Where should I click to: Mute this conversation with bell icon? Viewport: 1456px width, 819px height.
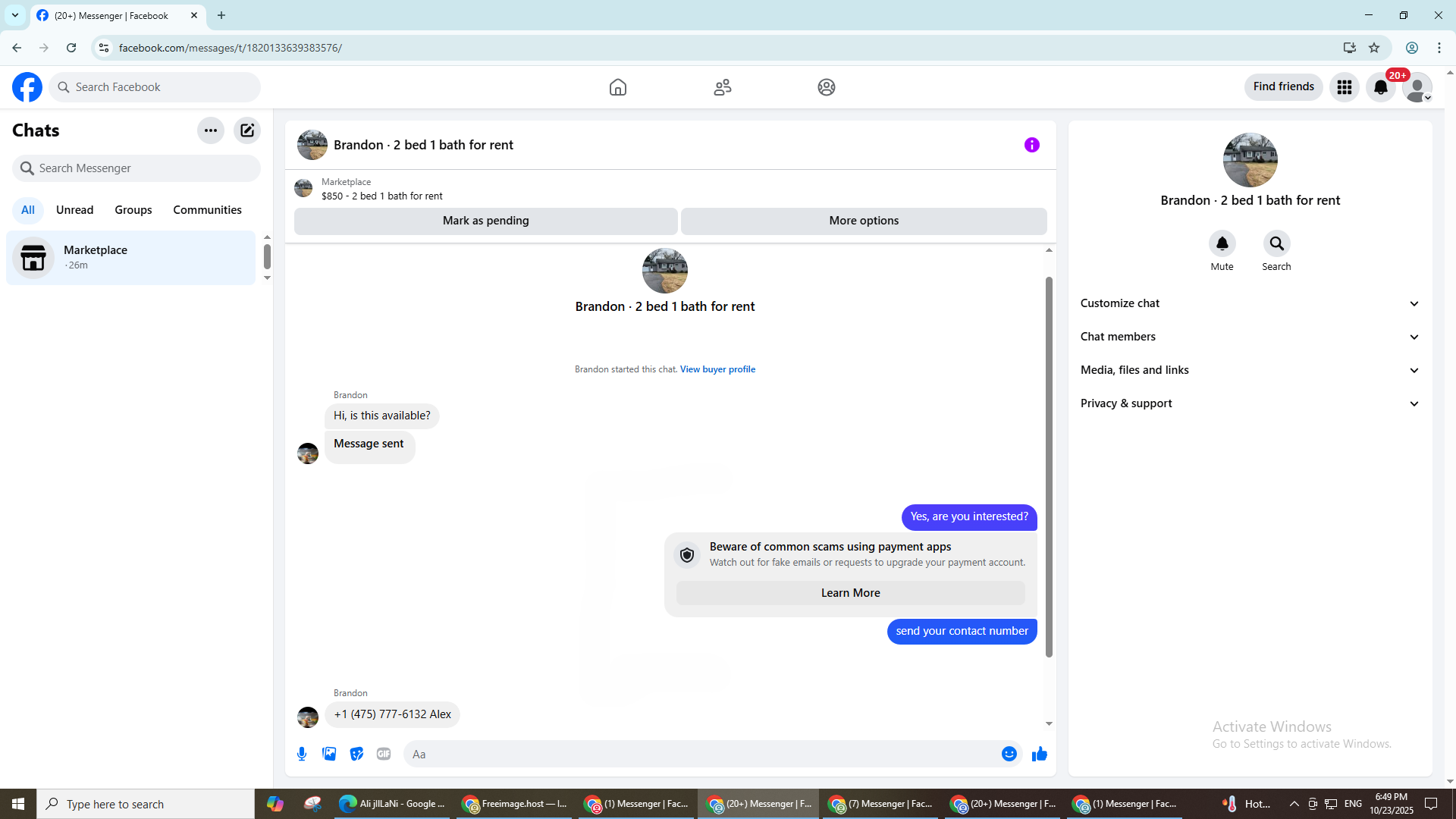coord(1222,244)
